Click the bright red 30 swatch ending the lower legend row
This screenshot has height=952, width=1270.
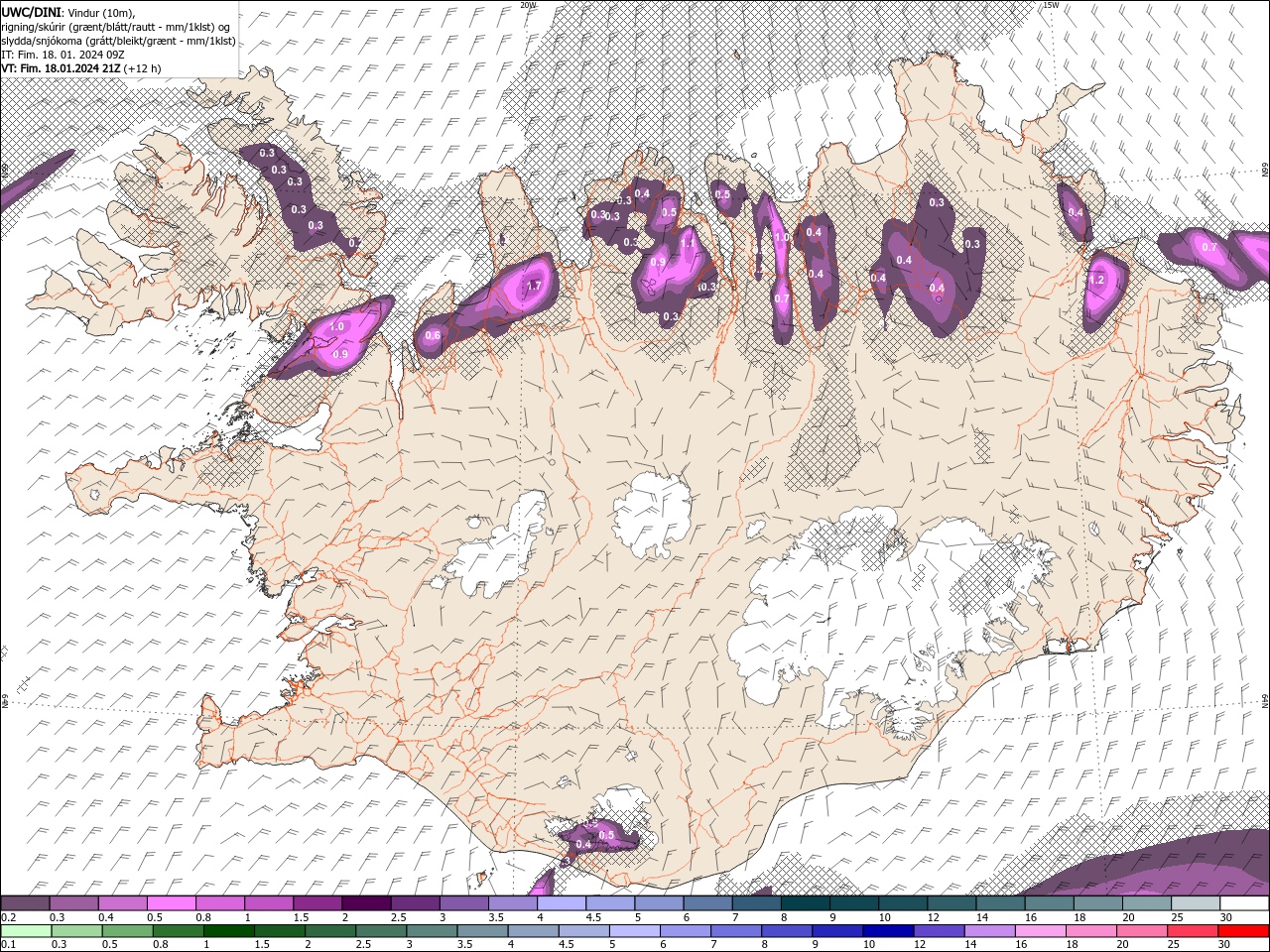coord(1244,931)
